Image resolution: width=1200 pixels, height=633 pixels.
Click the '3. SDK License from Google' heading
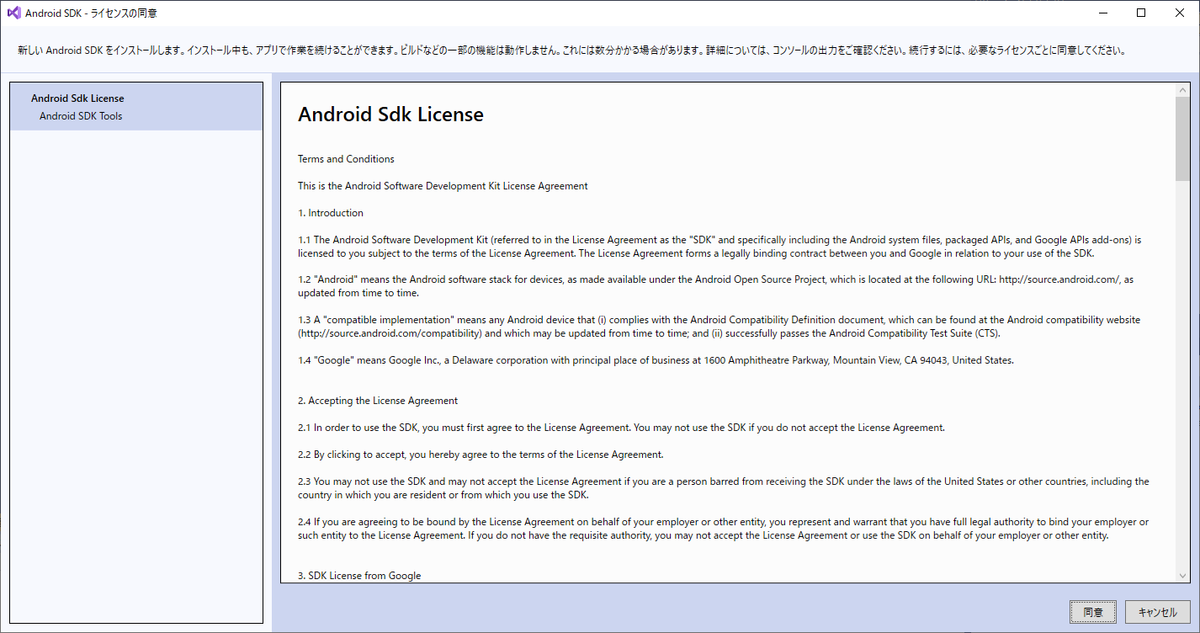click(360, 576)
